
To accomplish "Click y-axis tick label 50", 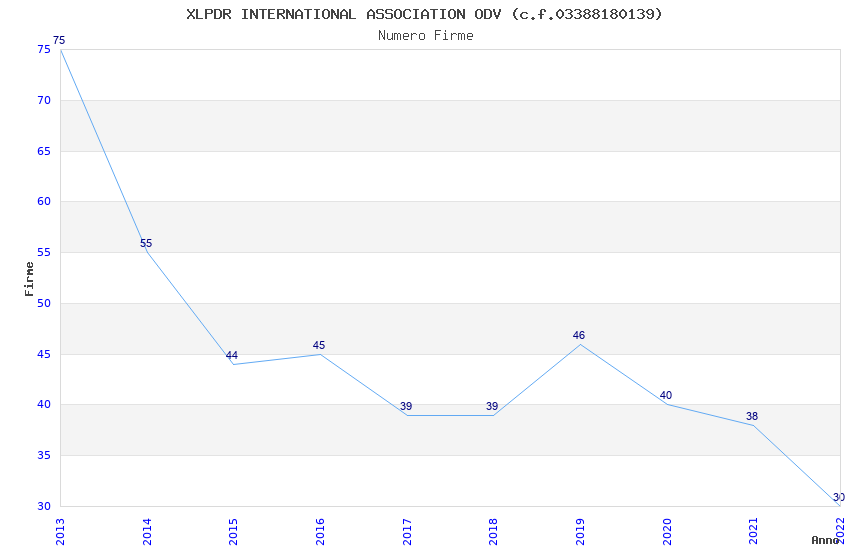I will click(44, 303).
